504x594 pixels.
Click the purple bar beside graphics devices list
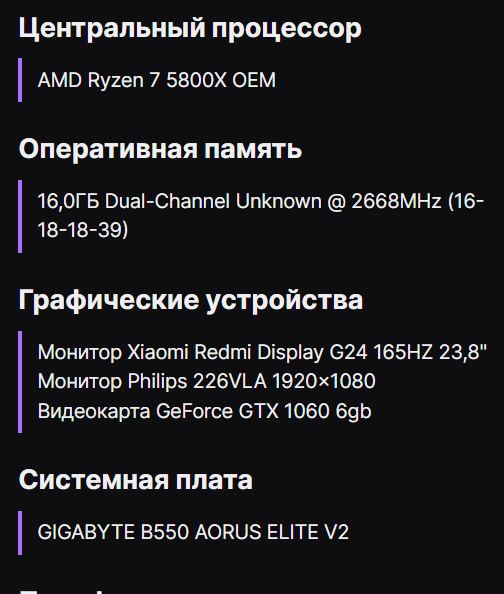point(20,382)
